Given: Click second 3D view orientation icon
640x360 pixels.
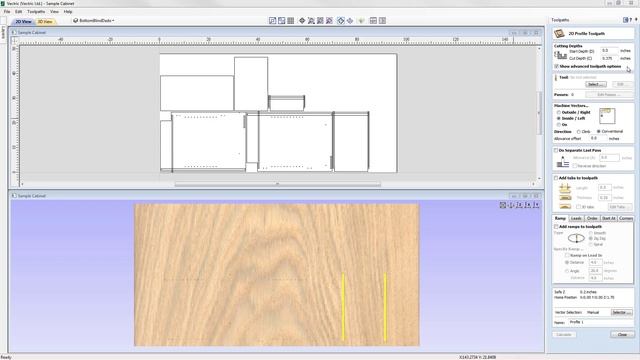Looking at the screenshot, I should click(x=511, y=205).
